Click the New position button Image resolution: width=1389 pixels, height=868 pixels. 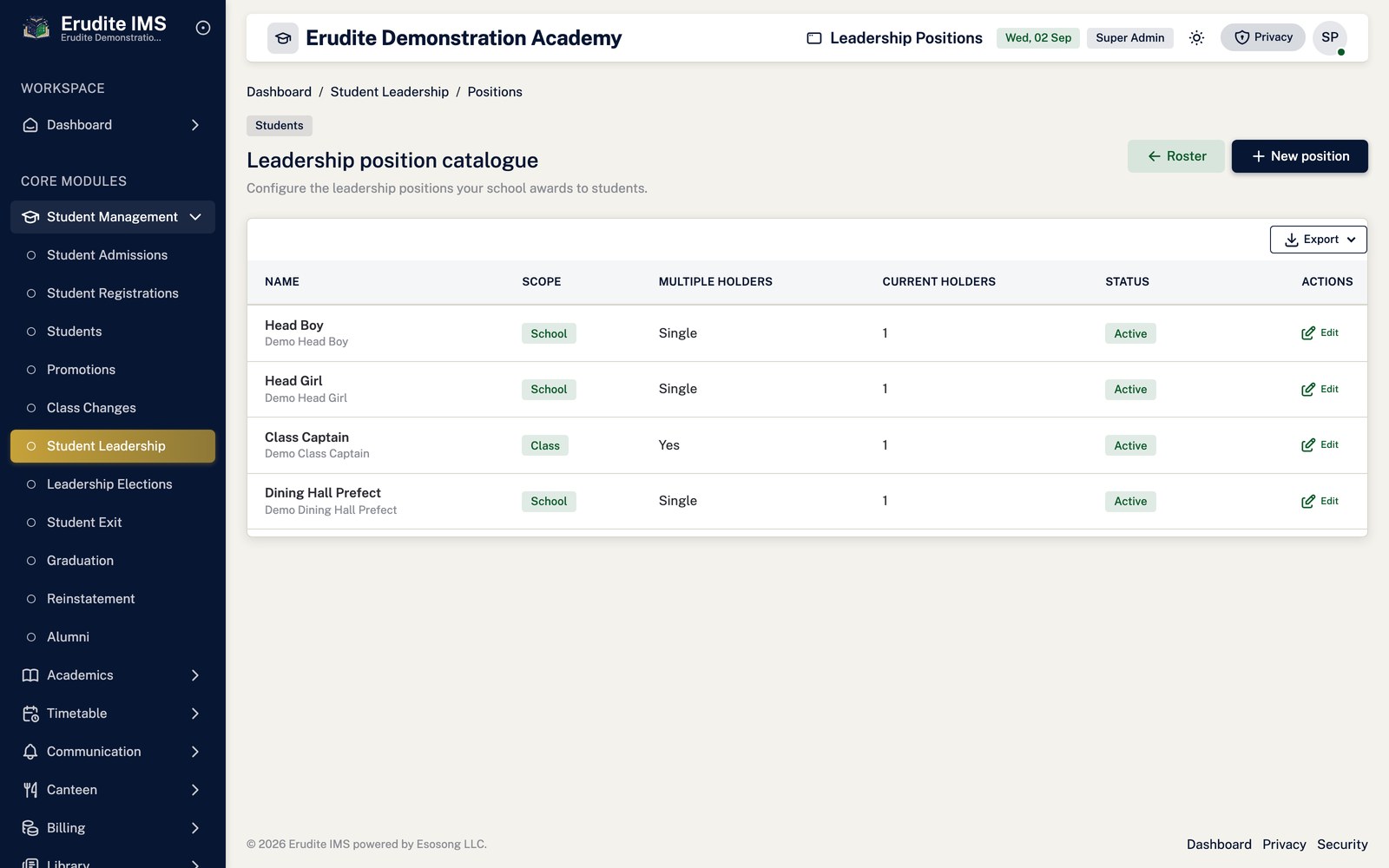[1300, 156]
